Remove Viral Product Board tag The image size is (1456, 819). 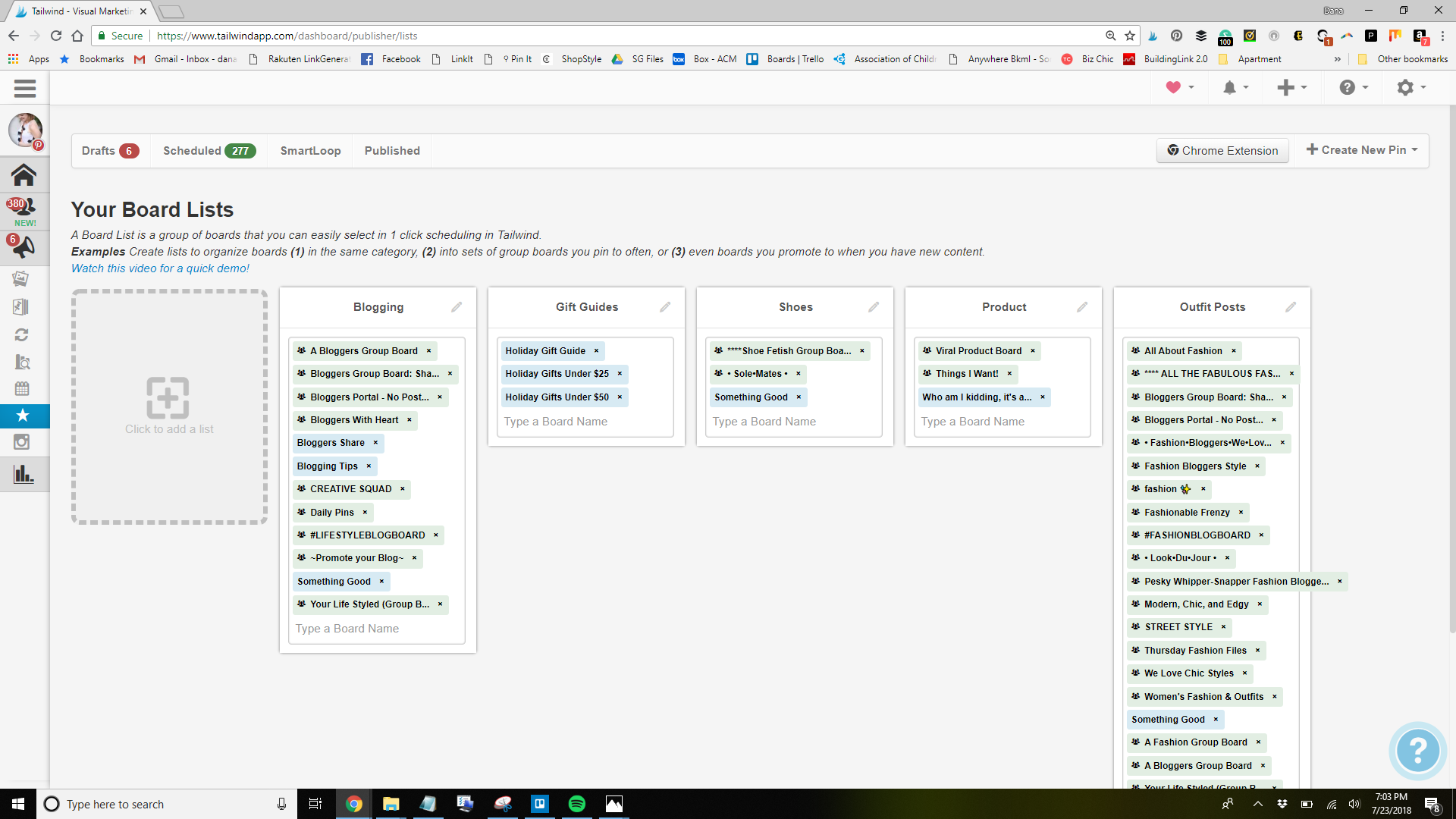[1033, 351]
